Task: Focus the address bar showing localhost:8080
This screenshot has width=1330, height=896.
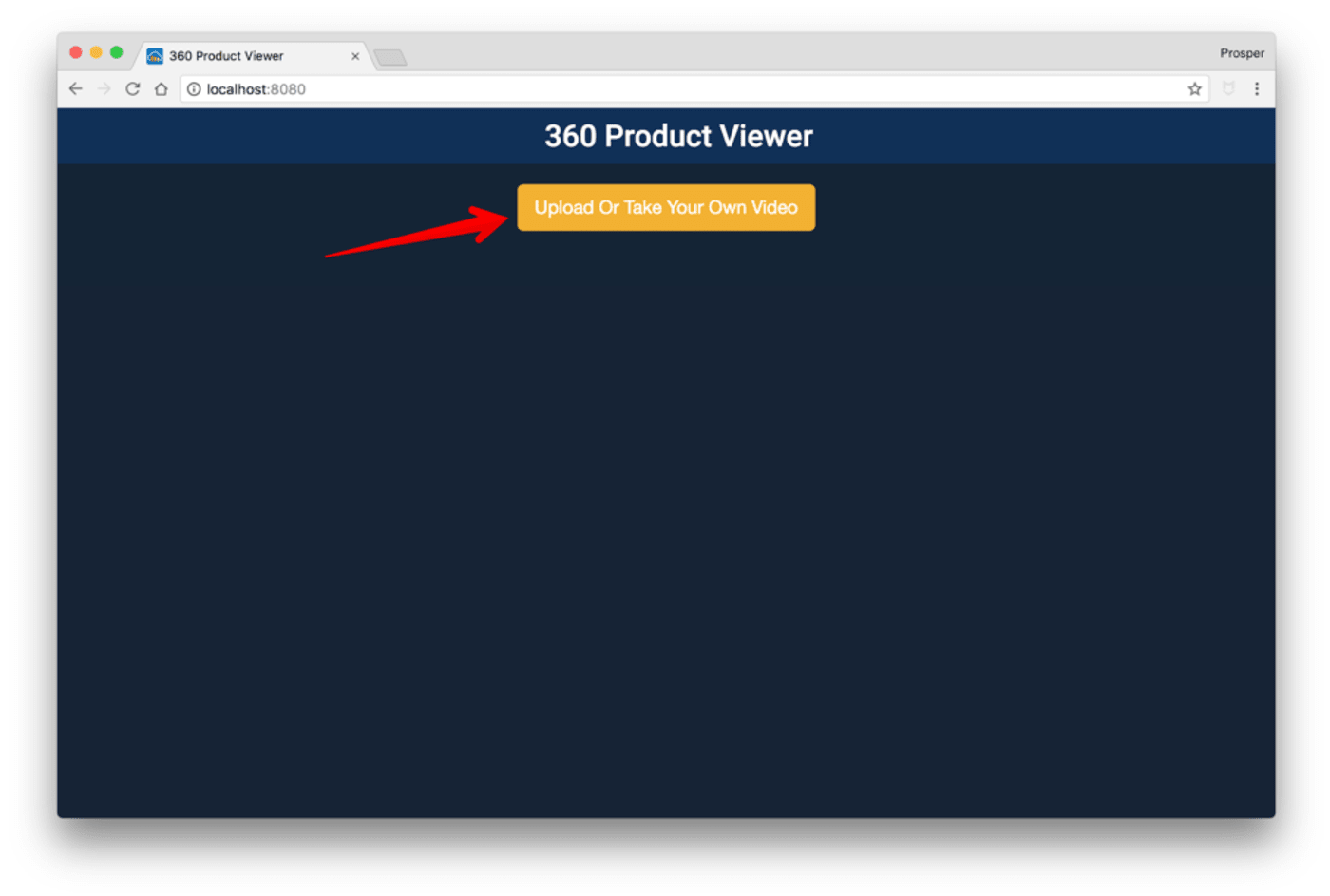Action: 693,88
